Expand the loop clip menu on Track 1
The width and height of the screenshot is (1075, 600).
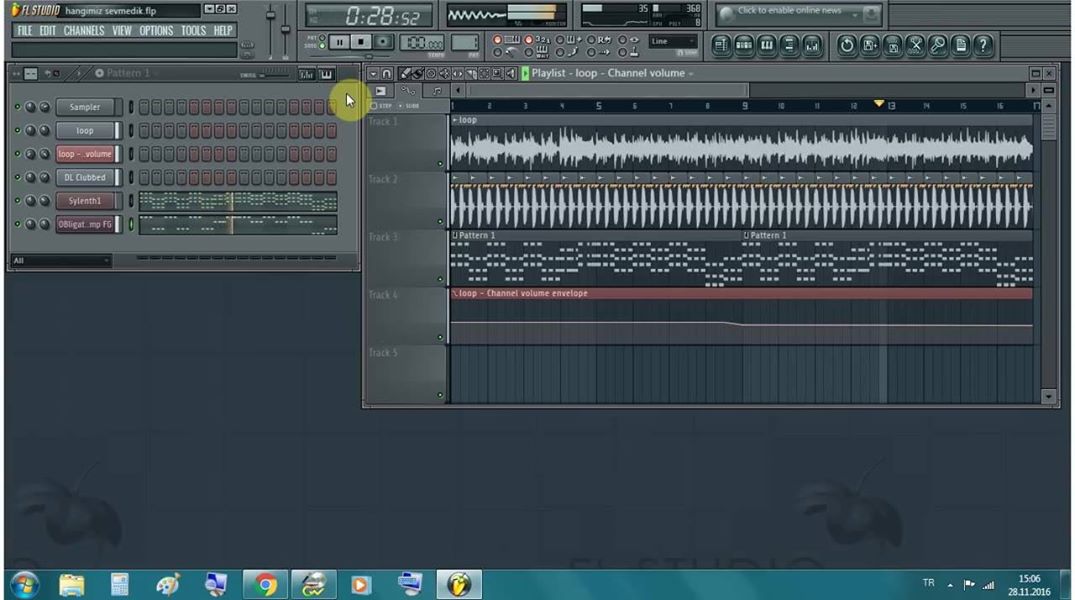point(455,120)
